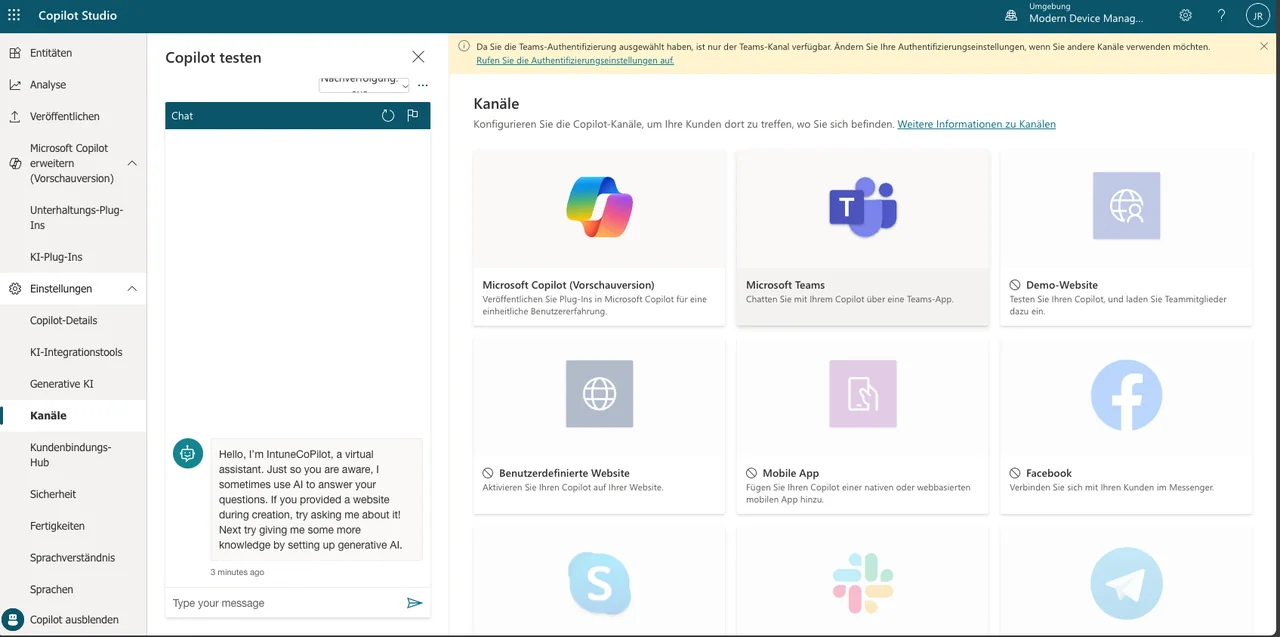Open Kundenbindungs-Hub

coord(73,455)
